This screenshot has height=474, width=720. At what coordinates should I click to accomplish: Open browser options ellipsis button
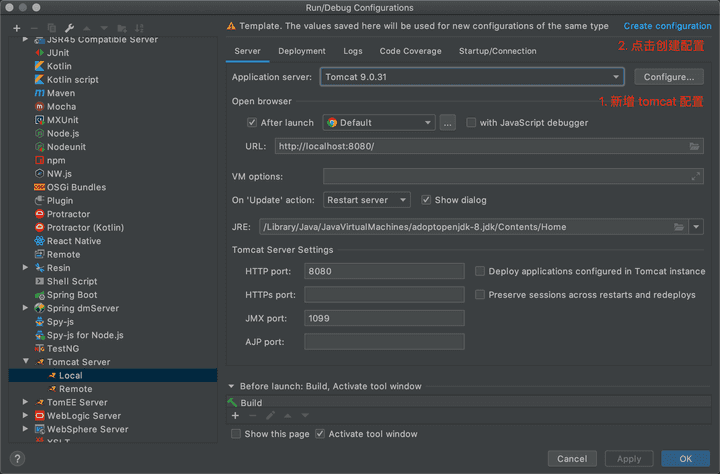point(447,123)
